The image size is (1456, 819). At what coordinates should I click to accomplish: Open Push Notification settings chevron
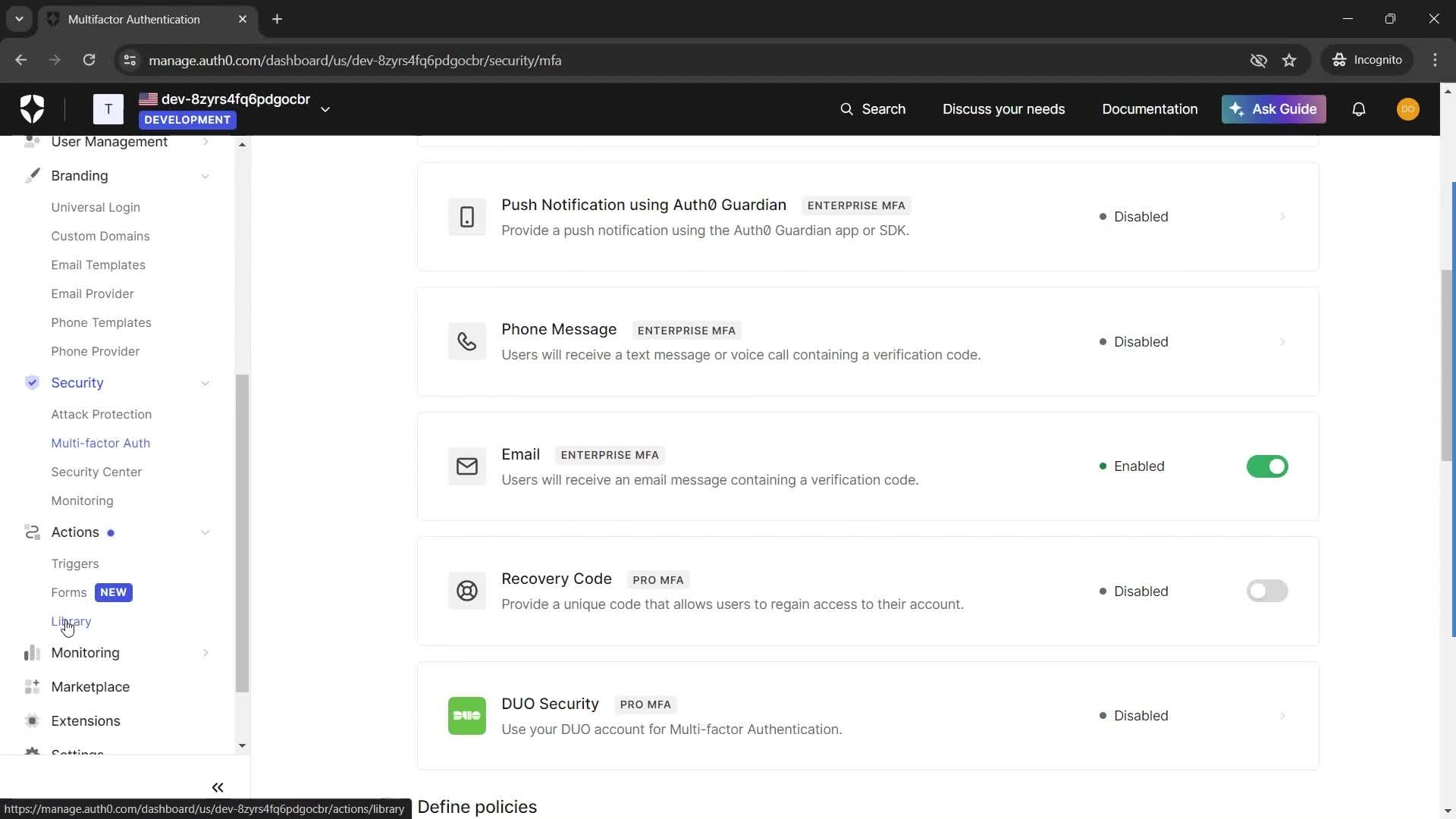point(1282,217)
